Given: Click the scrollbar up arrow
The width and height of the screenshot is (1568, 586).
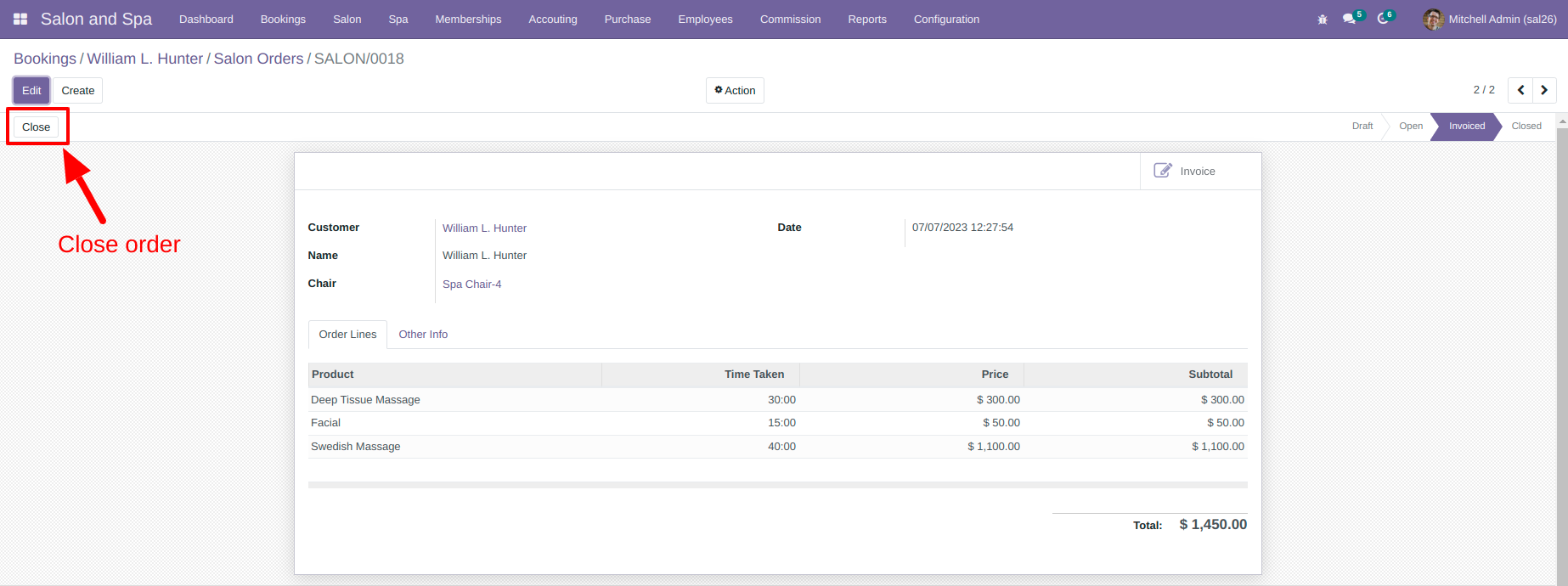Looking at the screenshot, I should pyautogui.click(x=1562, y=121).
